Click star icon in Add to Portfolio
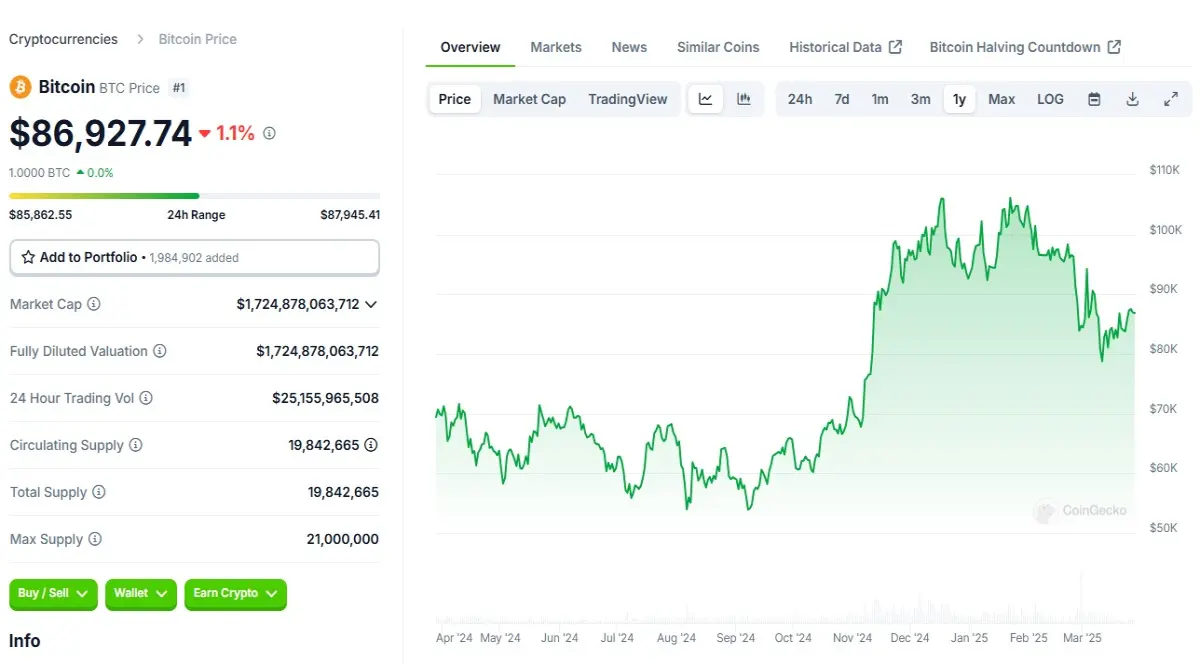The height and width of the screenshot is (664, 1200). (x=28, y=257)
